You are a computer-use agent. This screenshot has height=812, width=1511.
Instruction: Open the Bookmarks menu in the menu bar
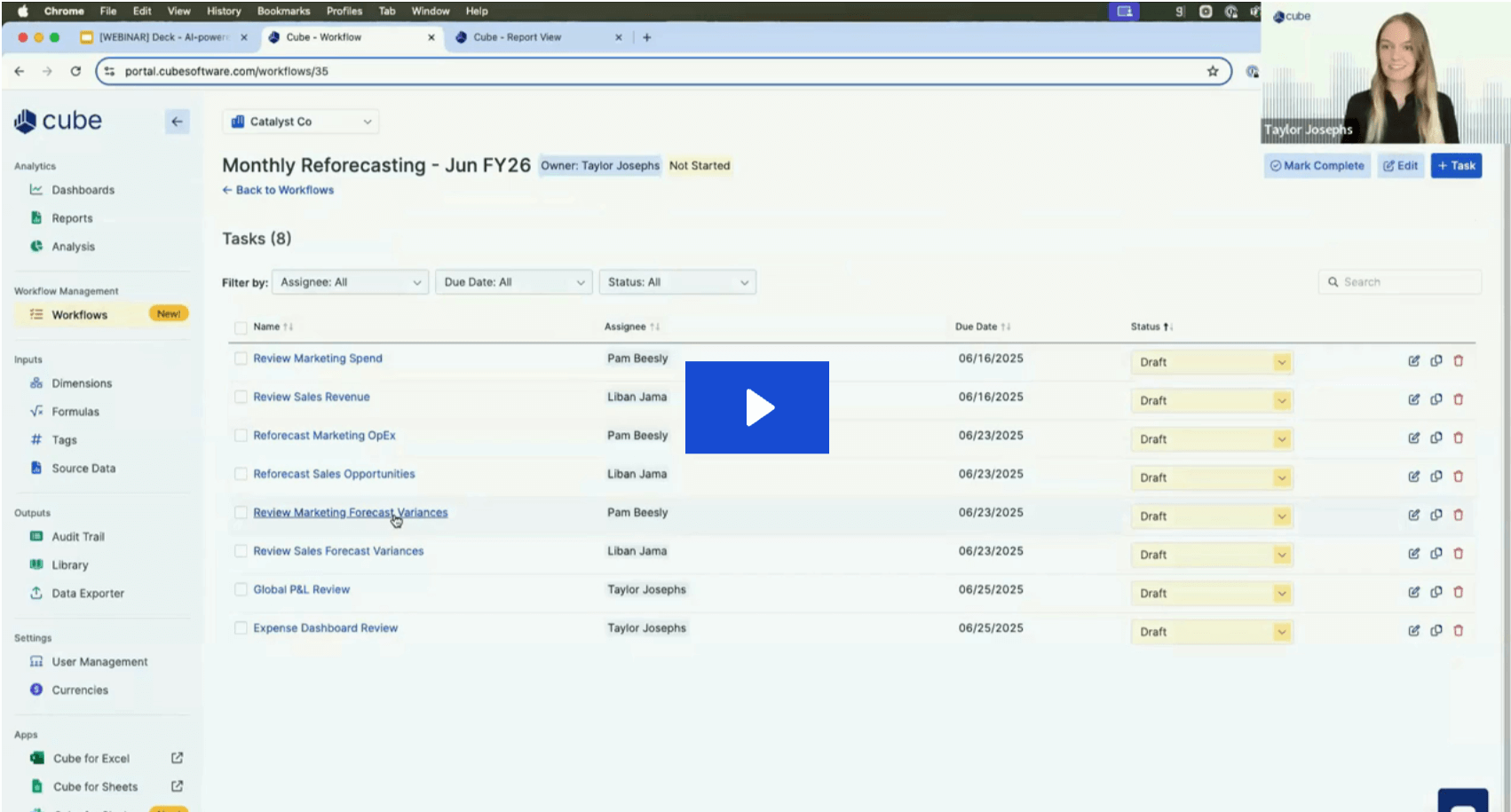pos(283,11)
